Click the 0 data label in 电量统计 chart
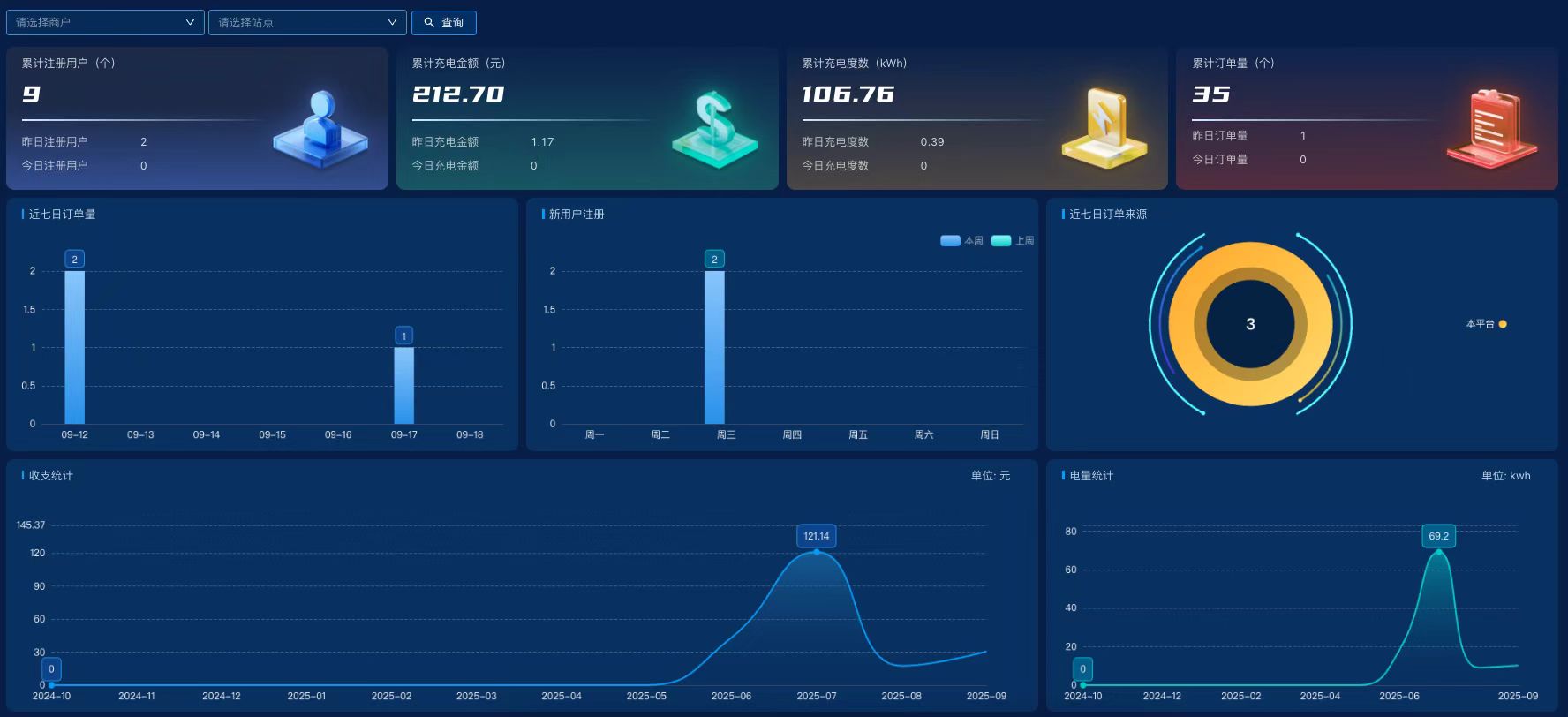 coord(1083,668)
